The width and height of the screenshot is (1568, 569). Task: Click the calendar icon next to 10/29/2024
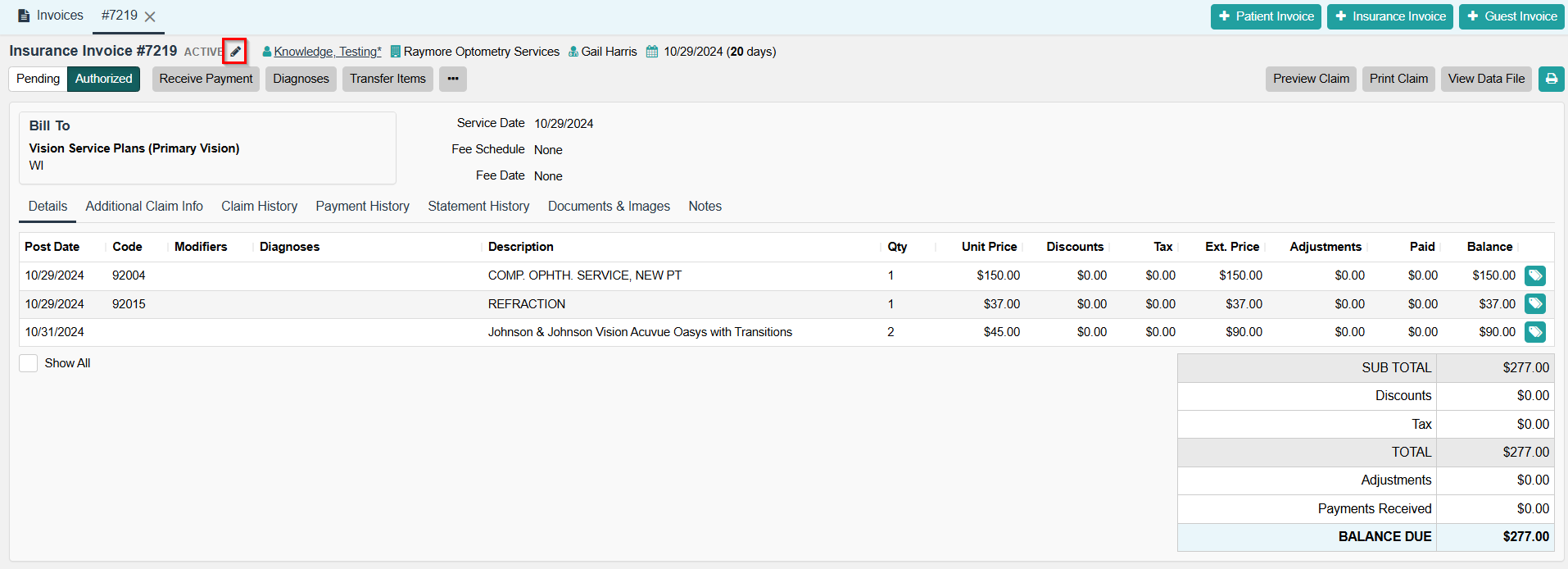652,52
